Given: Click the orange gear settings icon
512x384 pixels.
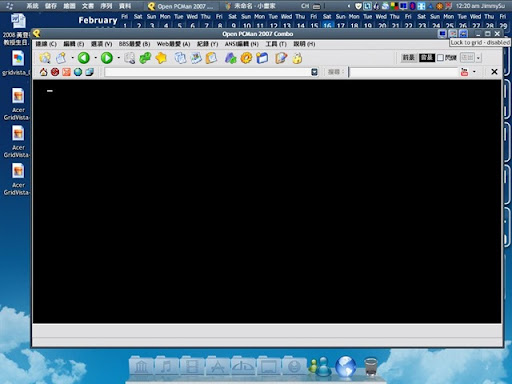Looking at the screenshot, I should [x=246, y=58].
